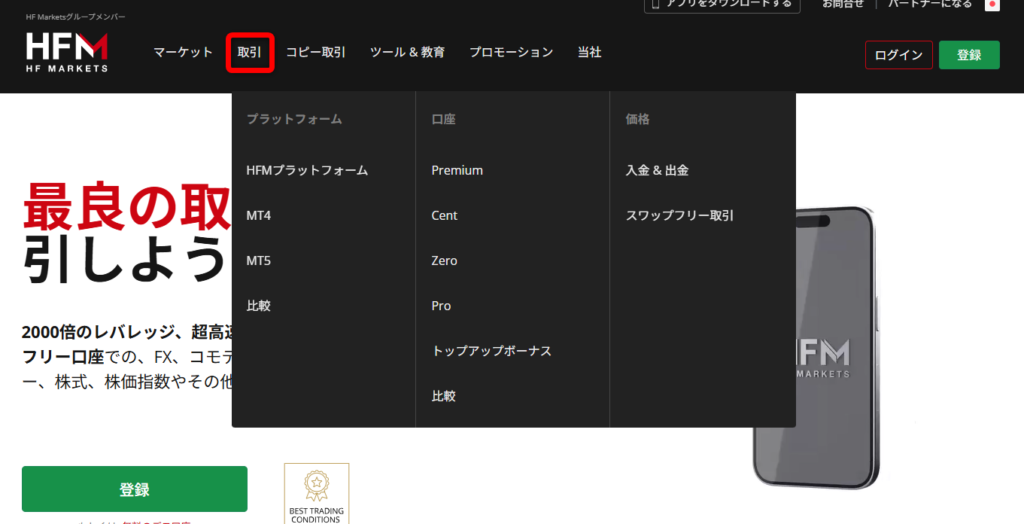
Task: Open 入金＆出金 link
Action: (657, 171)
